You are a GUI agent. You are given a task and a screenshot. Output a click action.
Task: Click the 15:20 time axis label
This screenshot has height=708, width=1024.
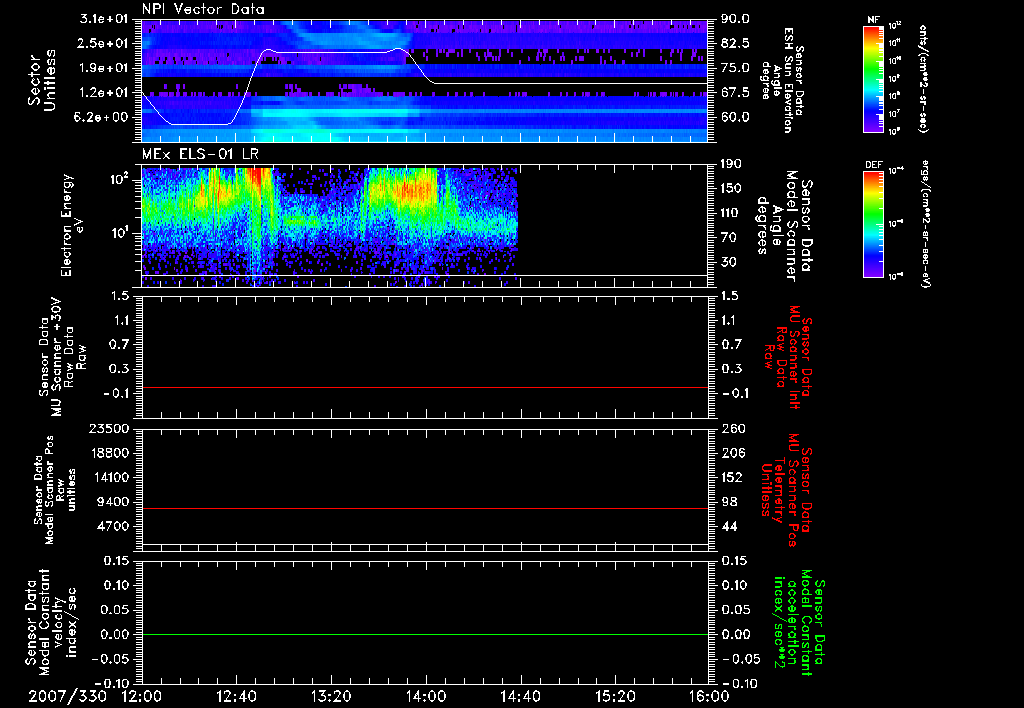(x=615, y=696)
